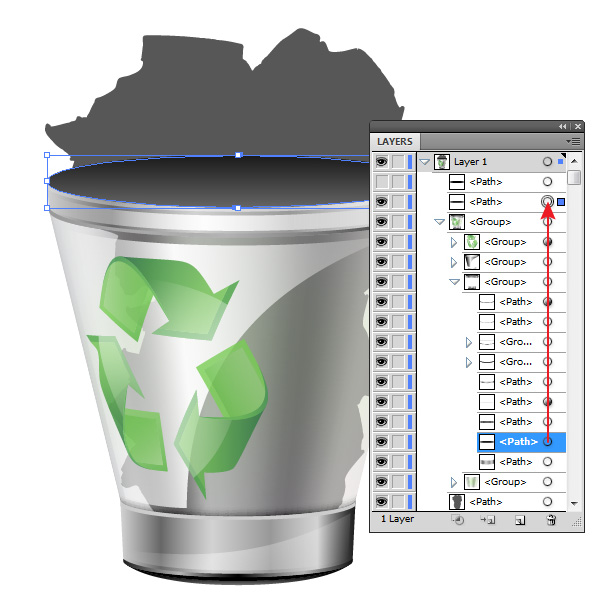Click the small blue selection square on Layer 1
600x610 pixels.
click(561, 161)
